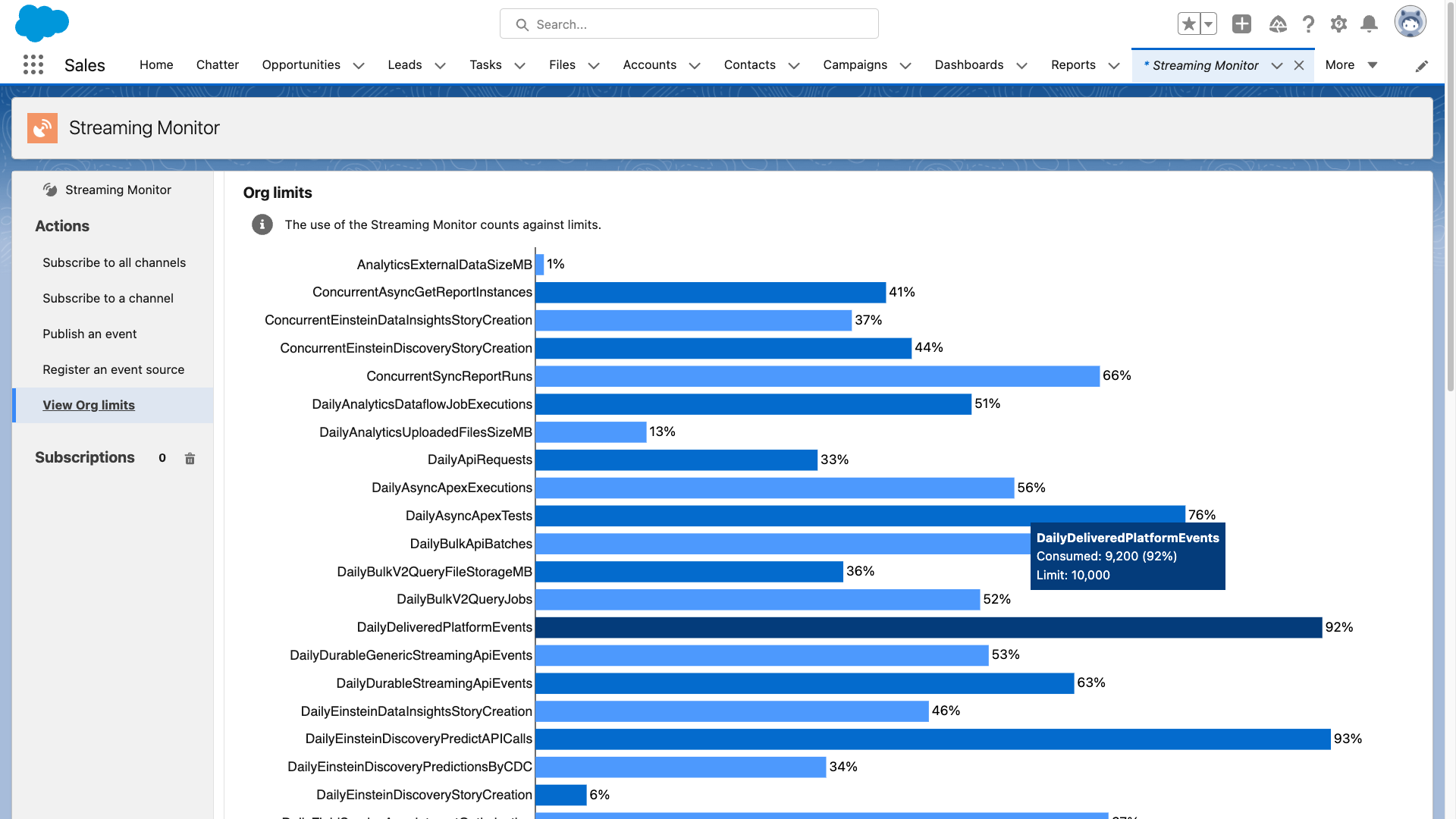Click the Help question mark icon
Image resolution: width=1456 pixels, height=819 pixels.
pos(1309,23)
